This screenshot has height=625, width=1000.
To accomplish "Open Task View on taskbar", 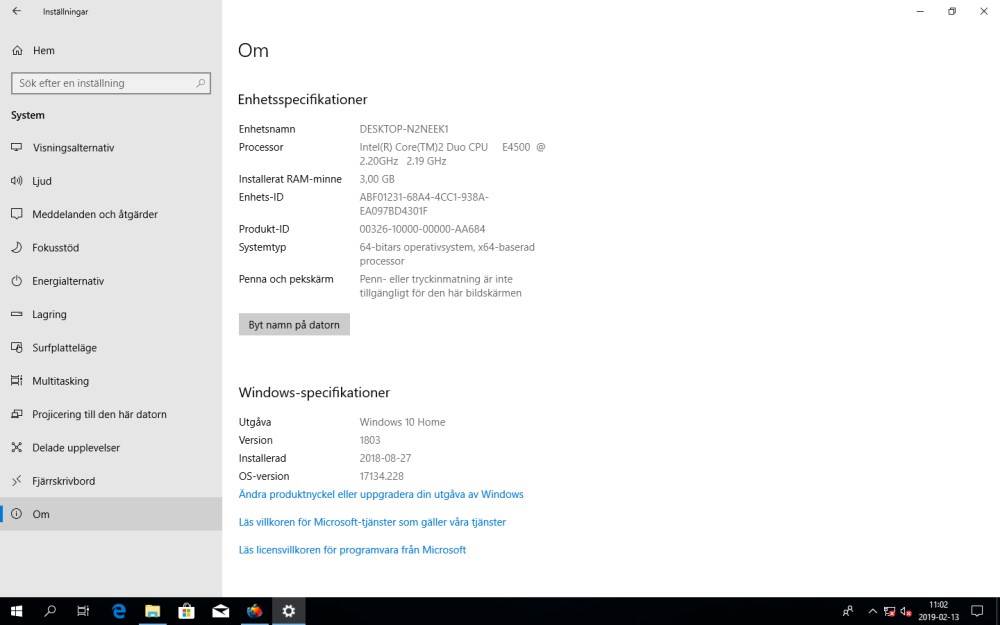I will click(x=83, y=611).
